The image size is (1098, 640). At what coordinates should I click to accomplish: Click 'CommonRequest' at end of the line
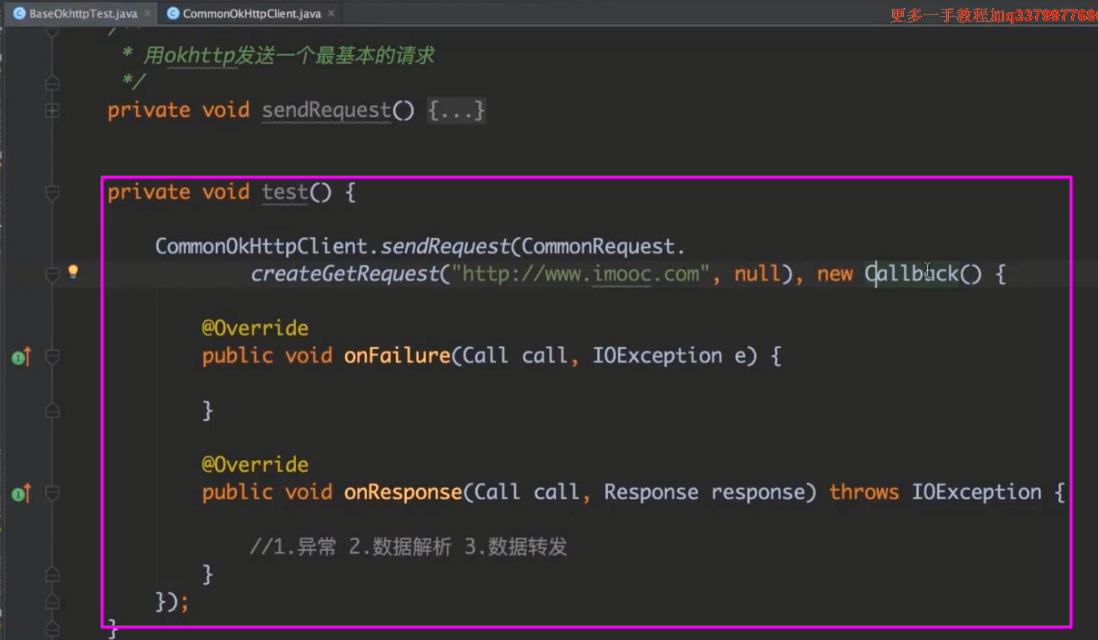click(x=597, y=246)
